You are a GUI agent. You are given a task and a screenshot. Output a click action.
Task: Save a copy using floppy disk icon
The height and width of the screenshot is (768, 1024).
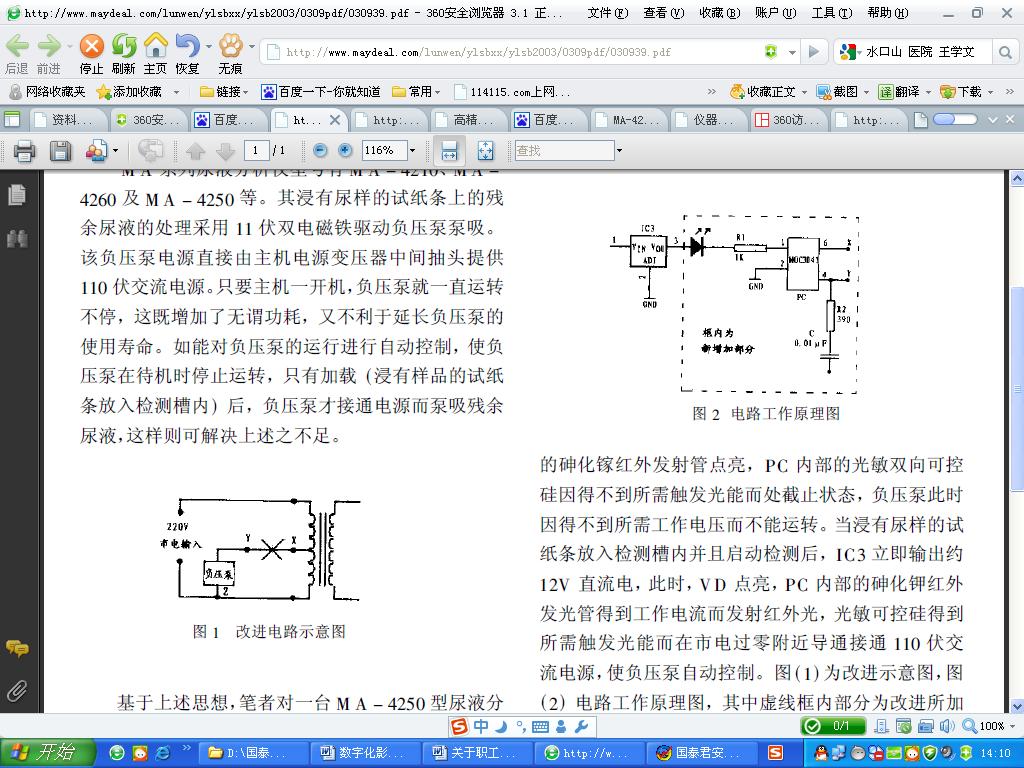pos(61,151)
